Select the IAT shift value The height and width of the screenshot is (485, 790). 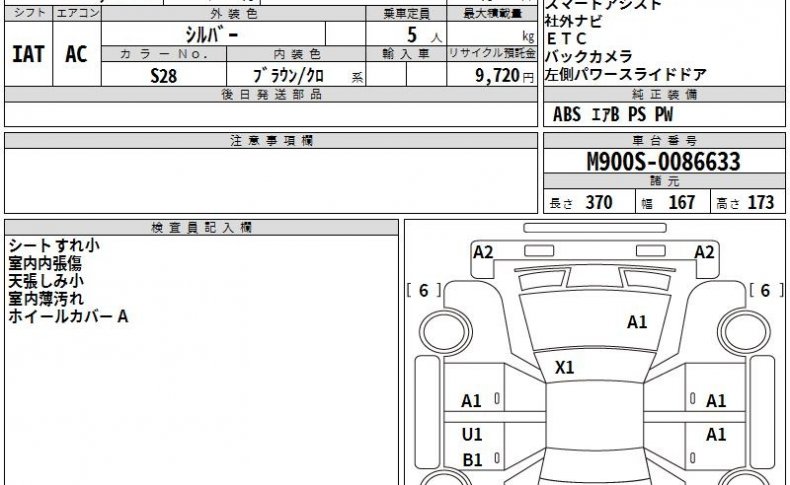[x=28, y=54]
